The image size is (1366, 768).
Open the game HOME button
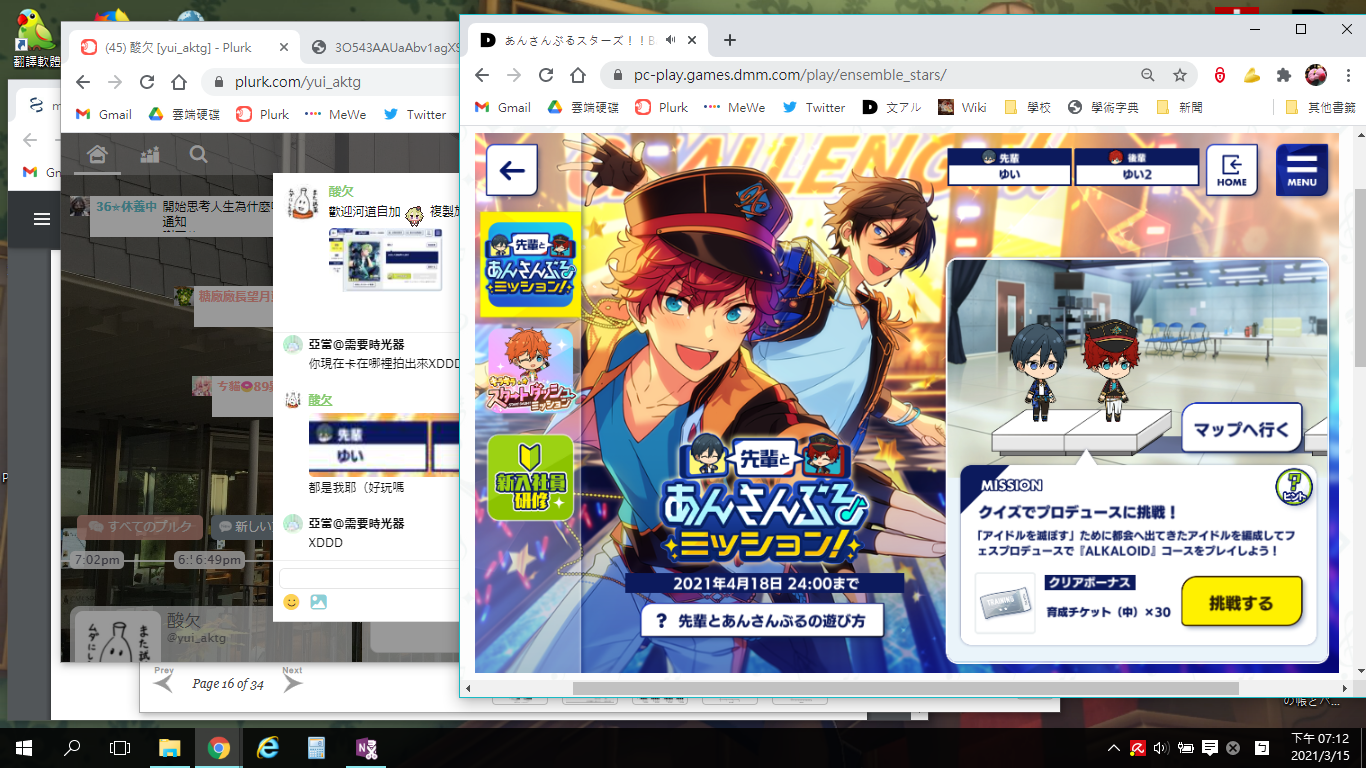pyautogui.click(x=1232, y=170)
